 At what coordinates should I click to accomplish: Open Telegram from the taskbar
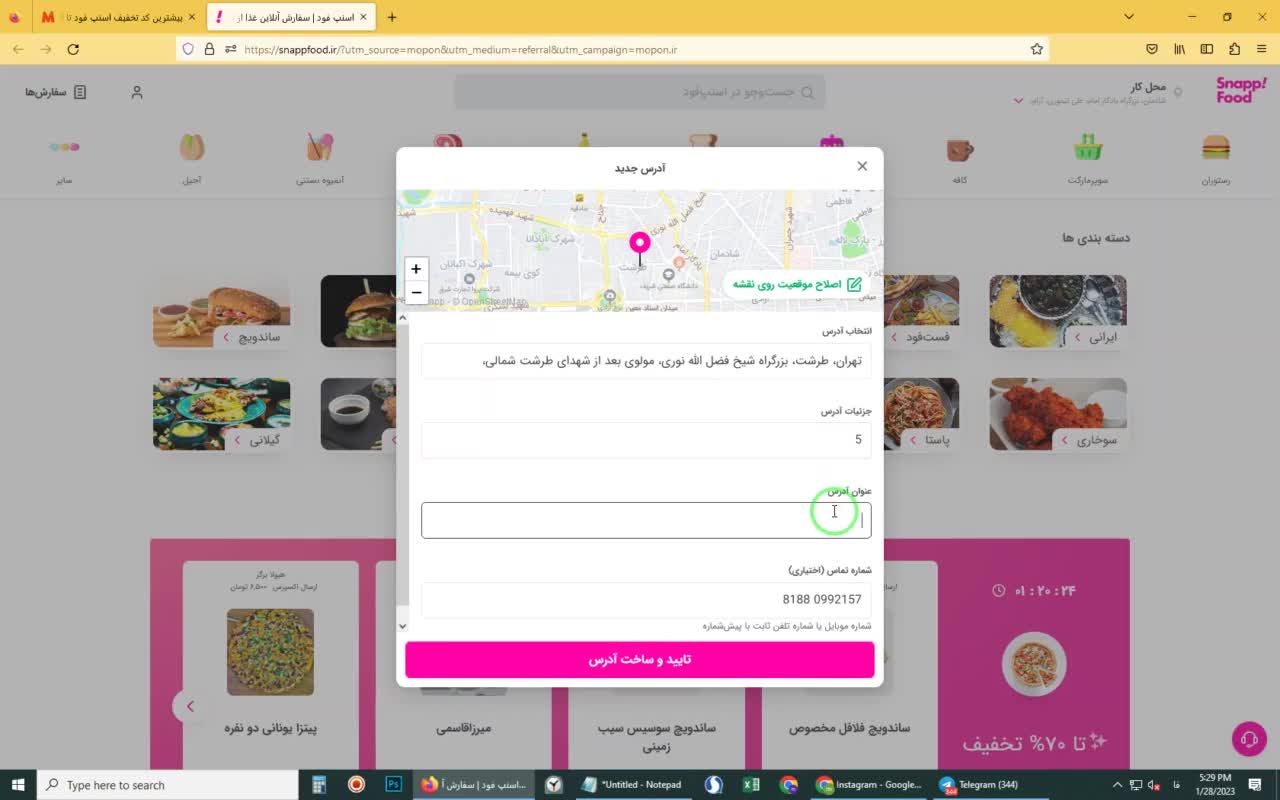click(979, 785)
